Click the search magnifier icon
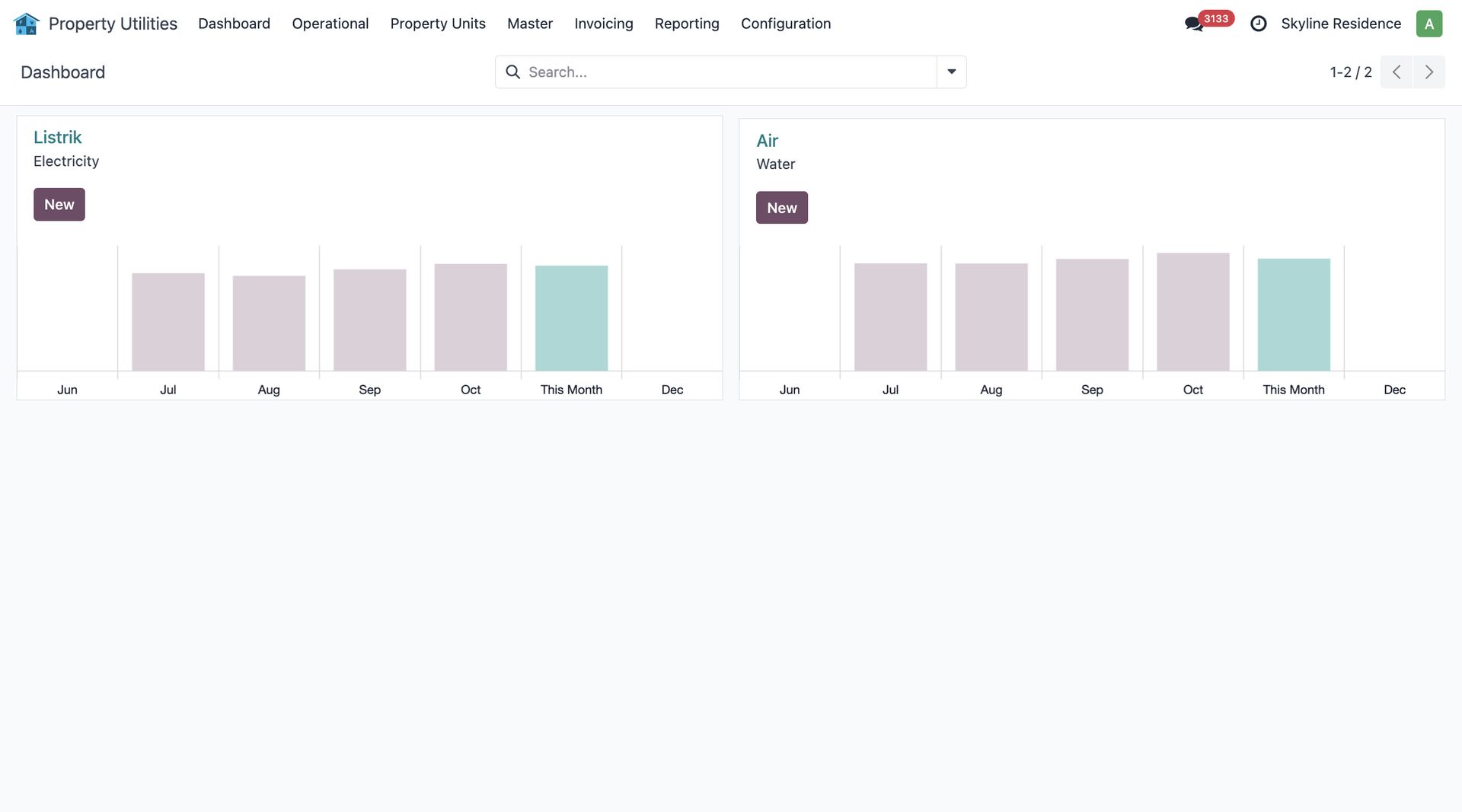1462x812 pixels. (513, 72)
